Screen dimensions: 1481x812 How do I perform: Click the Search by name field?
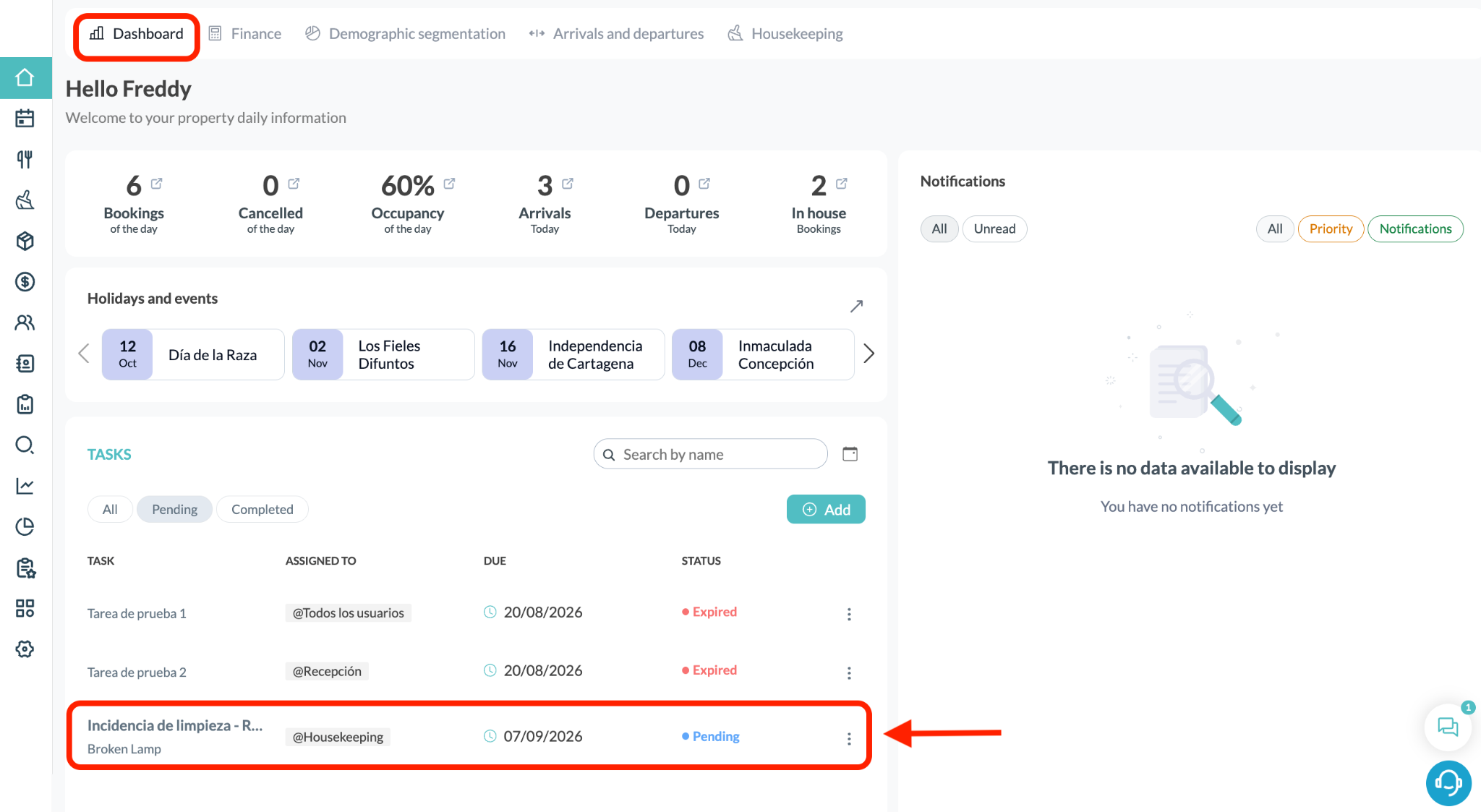pos(711,454)
